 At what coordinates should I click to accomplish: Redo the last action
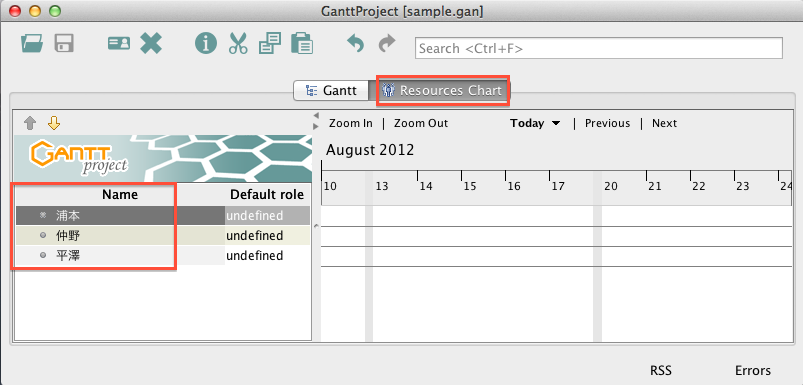387,43
